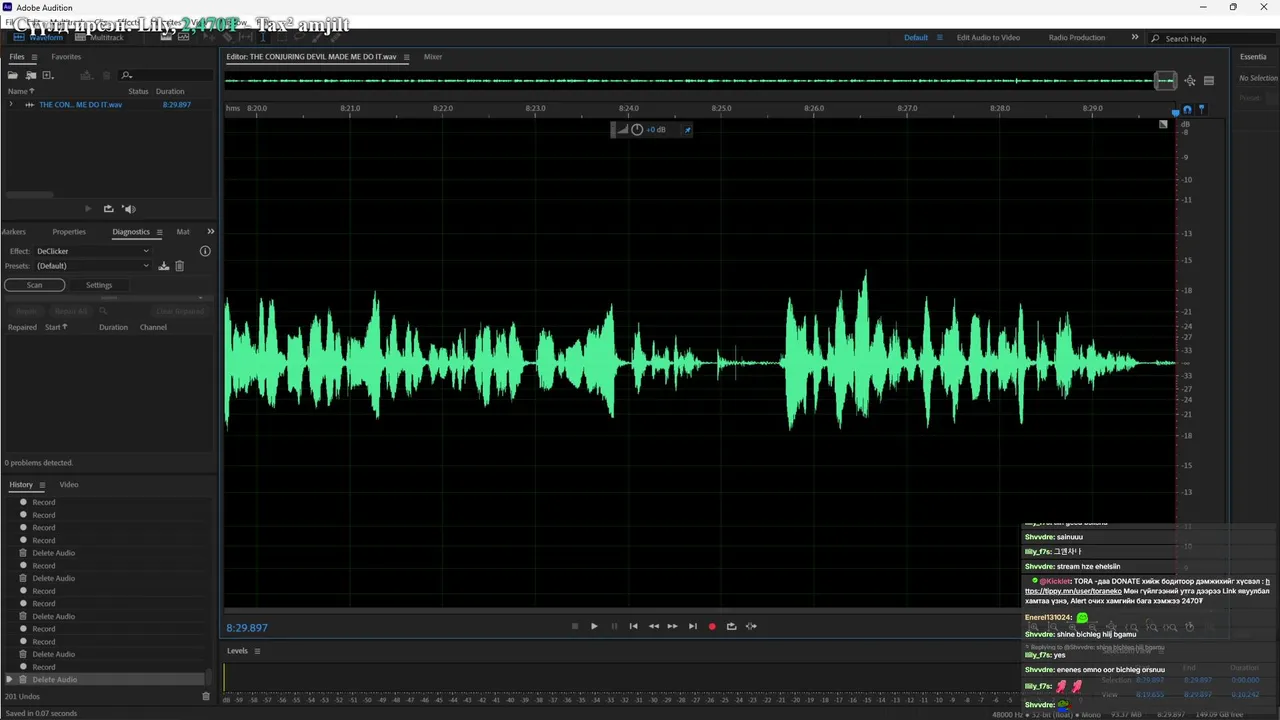Viewport: 1280px width, 720px height.
Task: Sort files by Name column header
Action: pos(21,91)
